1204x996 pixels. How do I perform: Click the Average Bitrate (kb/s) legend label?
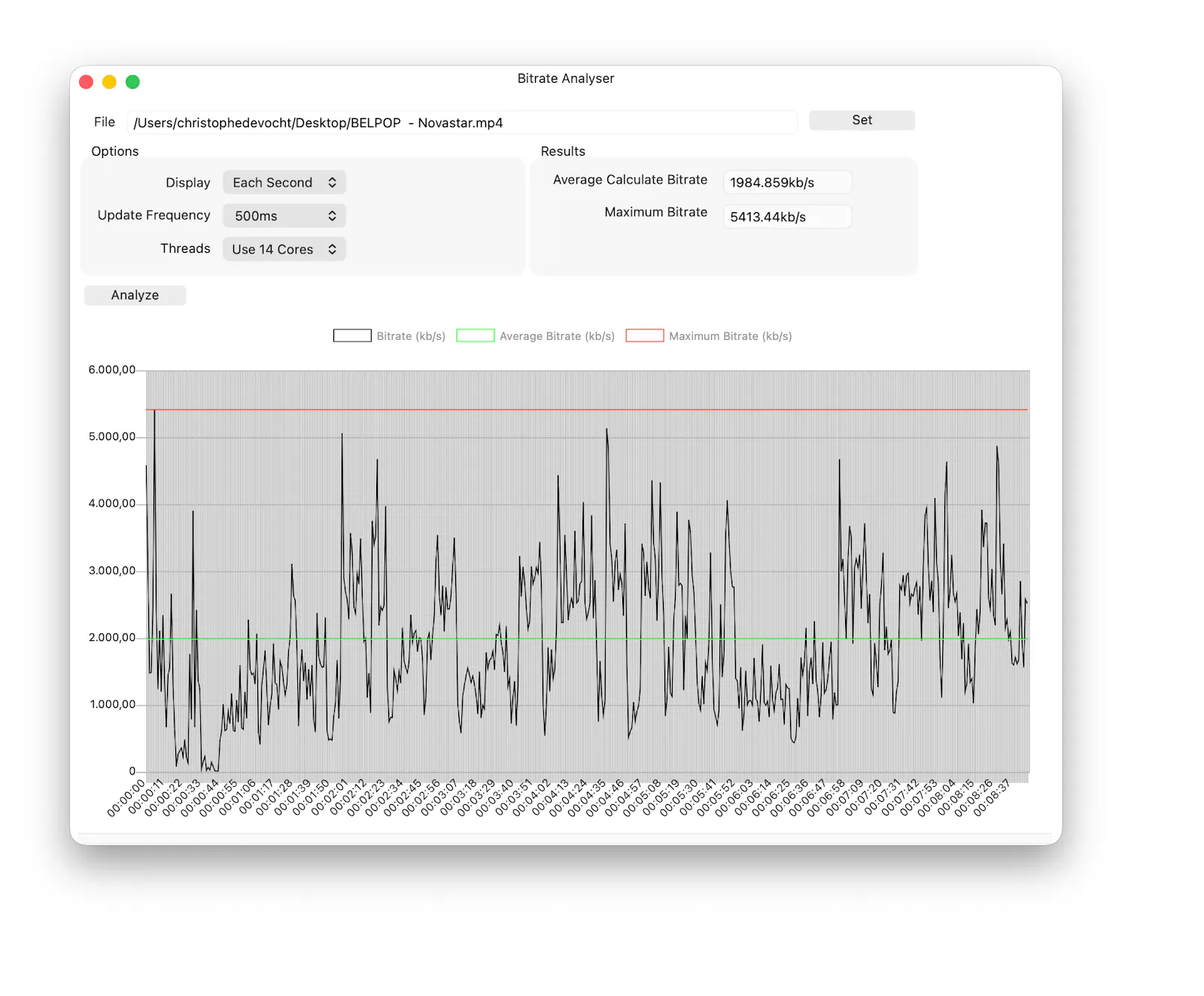[557, 336]
